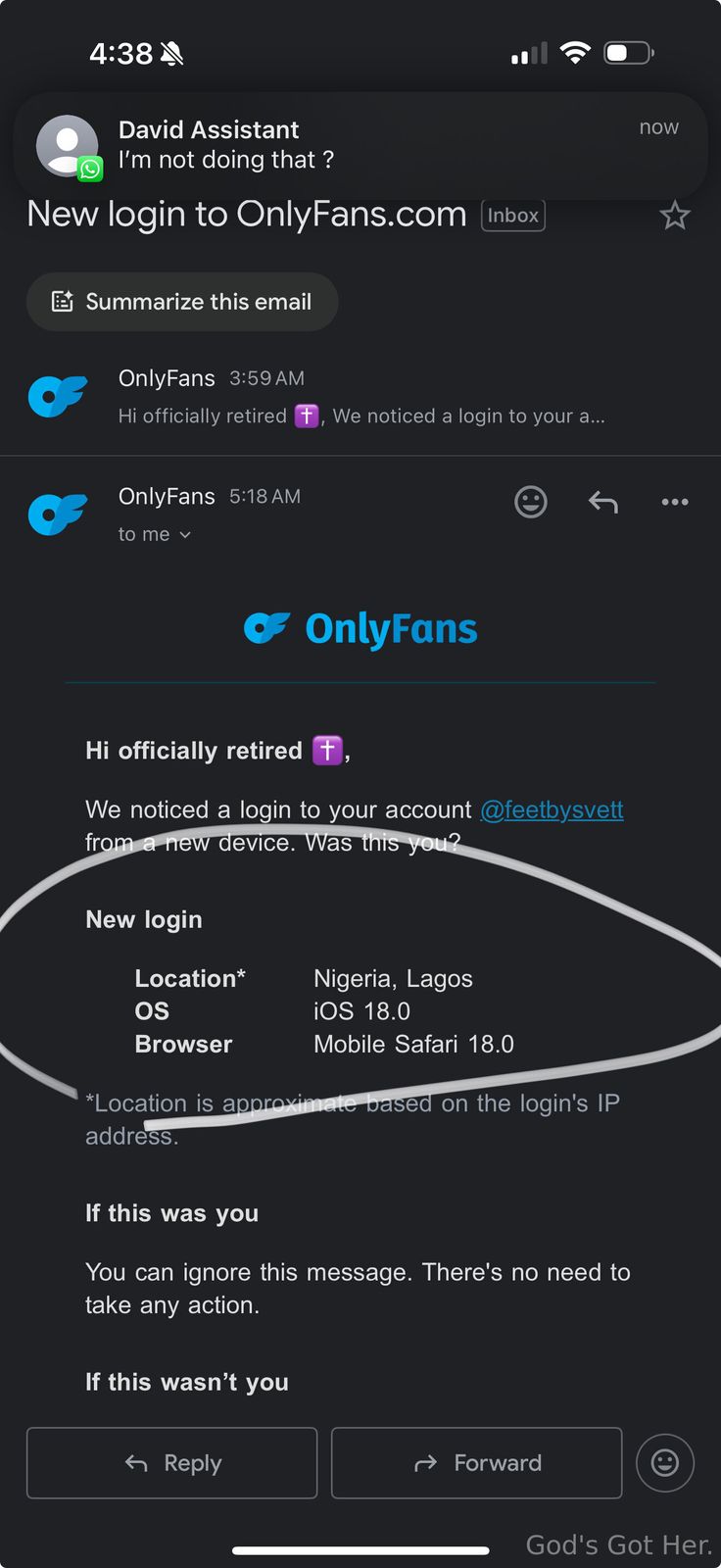Tap the OnlyFans sender avatar at 5:18 AM

click(x=58, y=514)
